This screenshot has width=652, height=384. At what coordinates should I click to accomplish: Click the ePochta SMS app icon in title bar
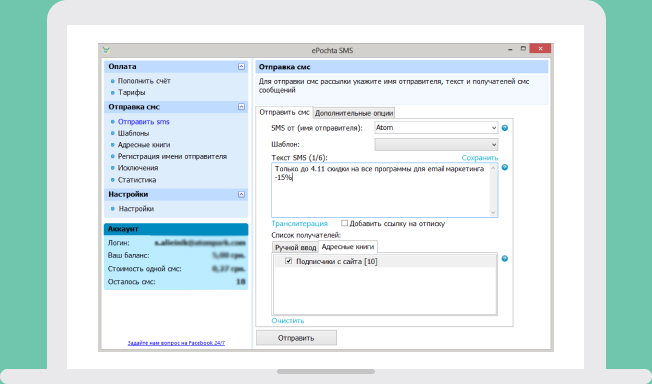click(106, 50)
